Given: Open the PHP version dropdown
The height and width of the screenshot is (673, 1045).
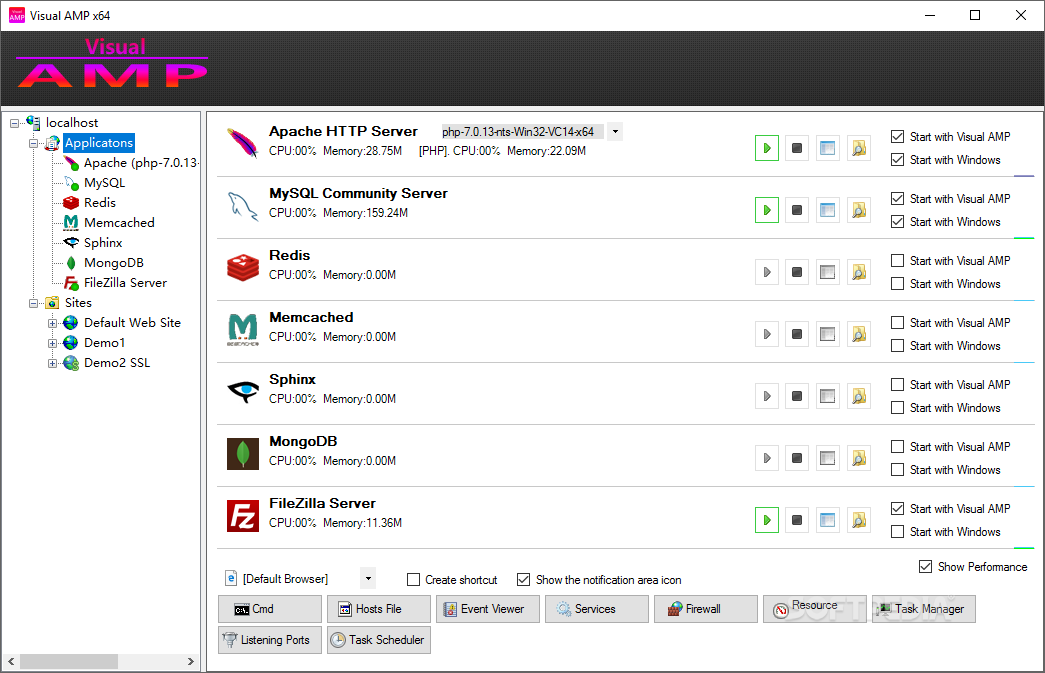Looking at the screenshot, I should click(x=615, y=131).
